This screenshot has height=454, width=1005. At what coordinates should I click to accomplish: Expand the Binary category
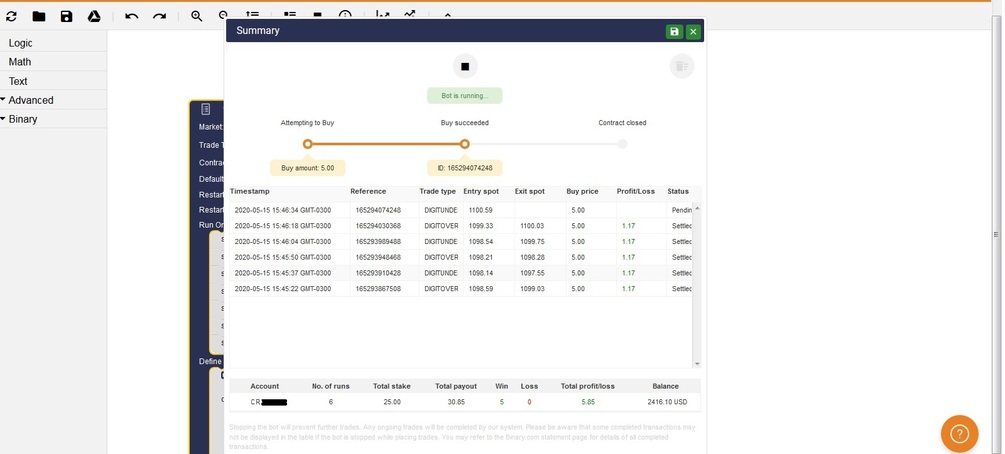click(23, 119)
